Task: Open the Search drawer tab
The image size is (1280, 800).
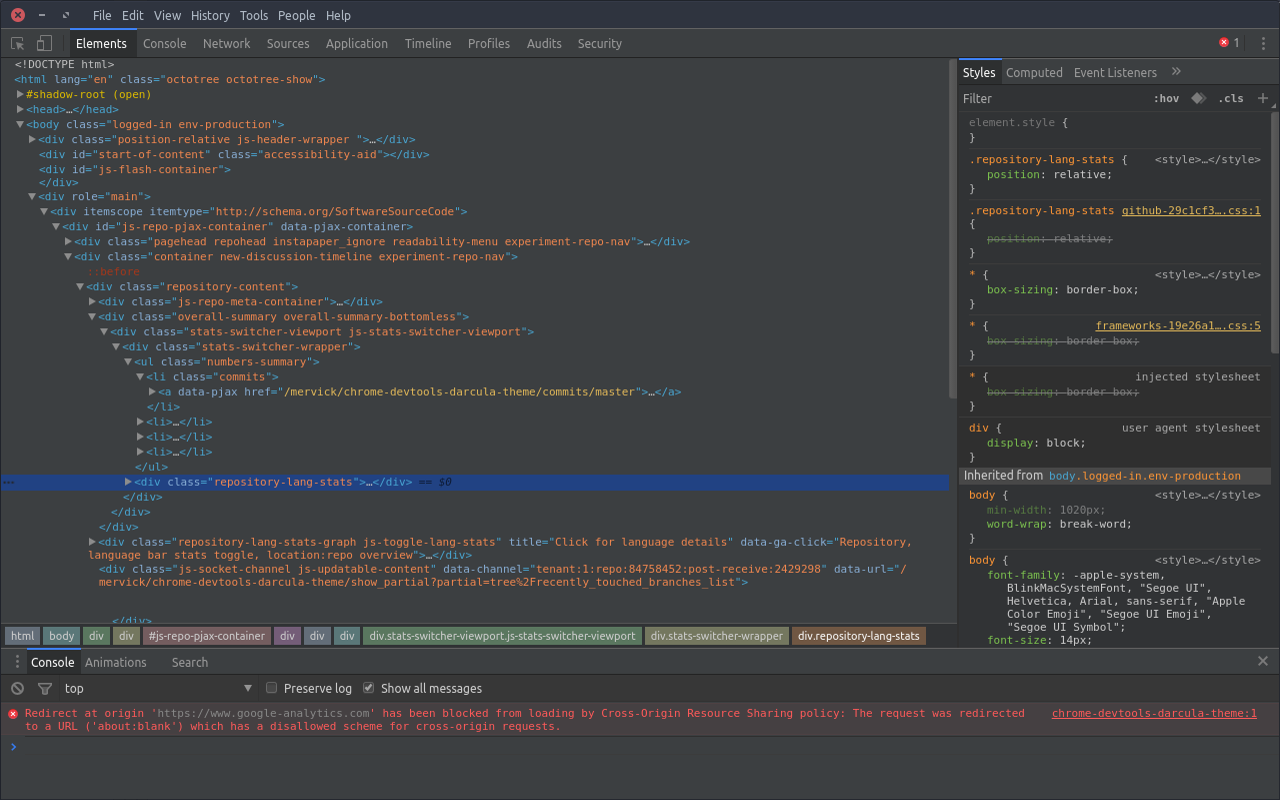Action: (189, 662)
